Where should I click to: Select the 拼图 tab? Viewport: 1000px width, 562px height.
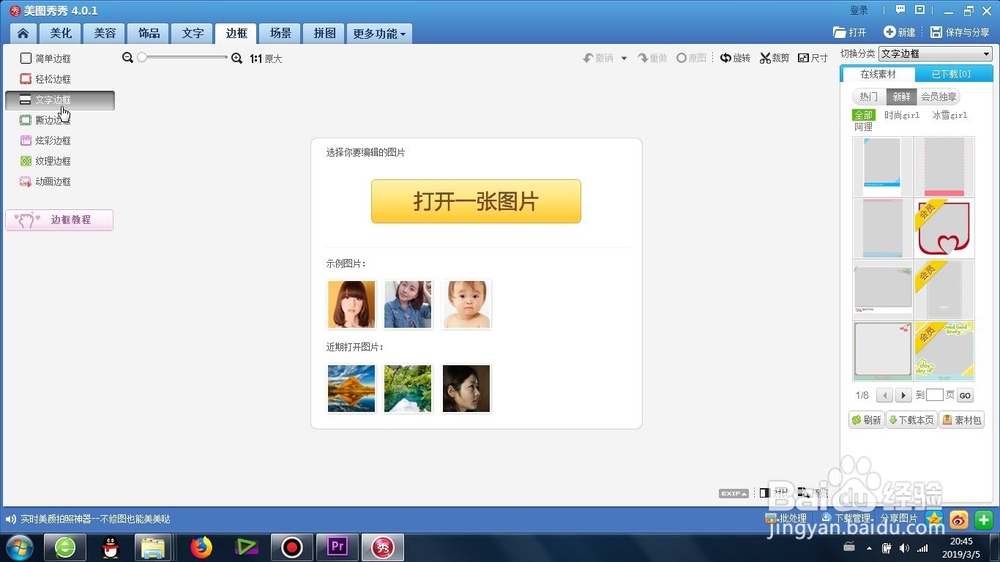(x=325, y=33)
